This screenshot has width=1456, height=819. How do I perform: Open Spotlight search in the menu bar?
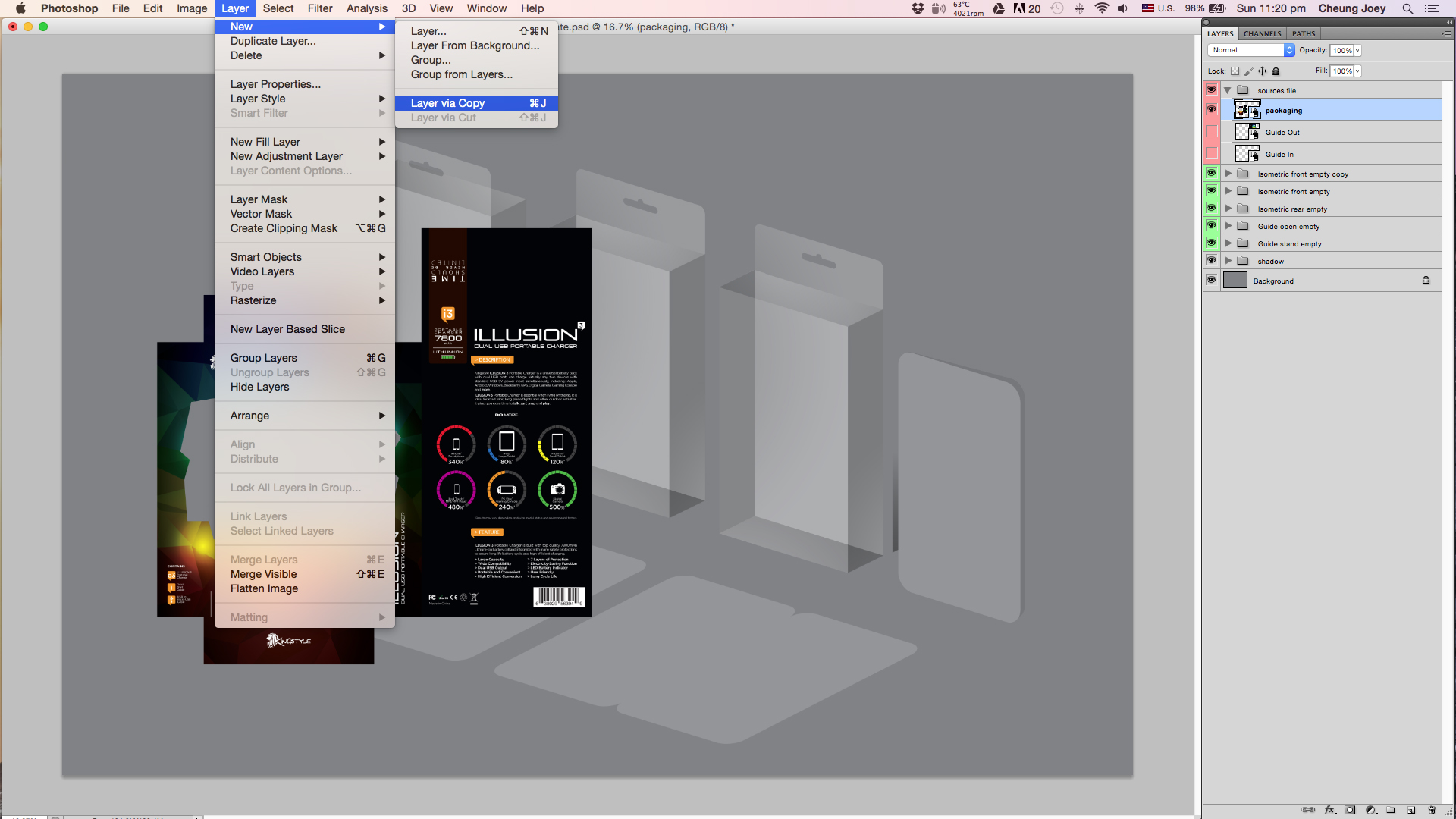tap(1407, 8)
